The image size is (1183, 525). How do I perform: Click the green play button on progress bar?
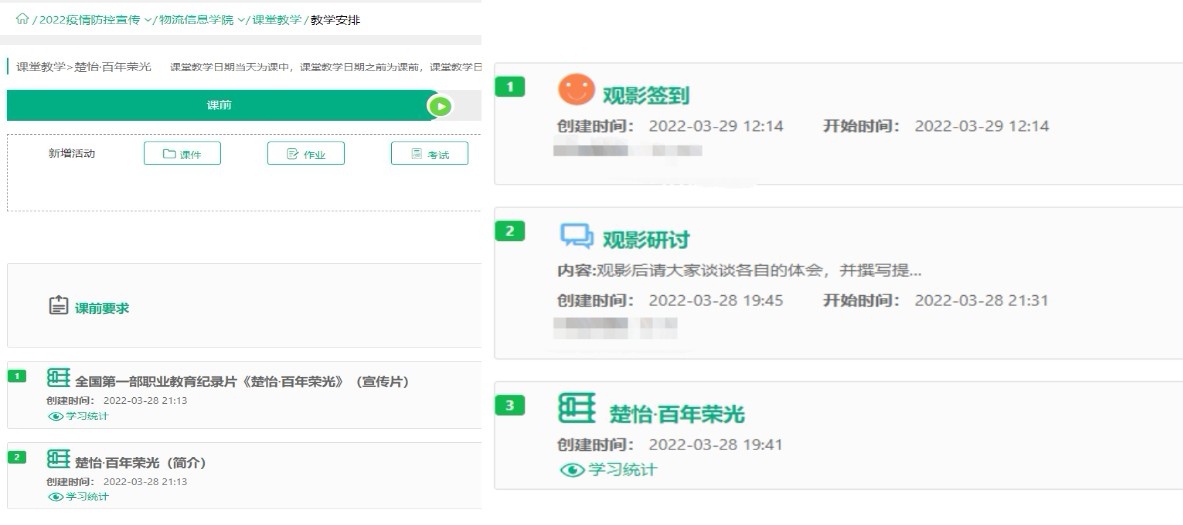pos(440,106)
